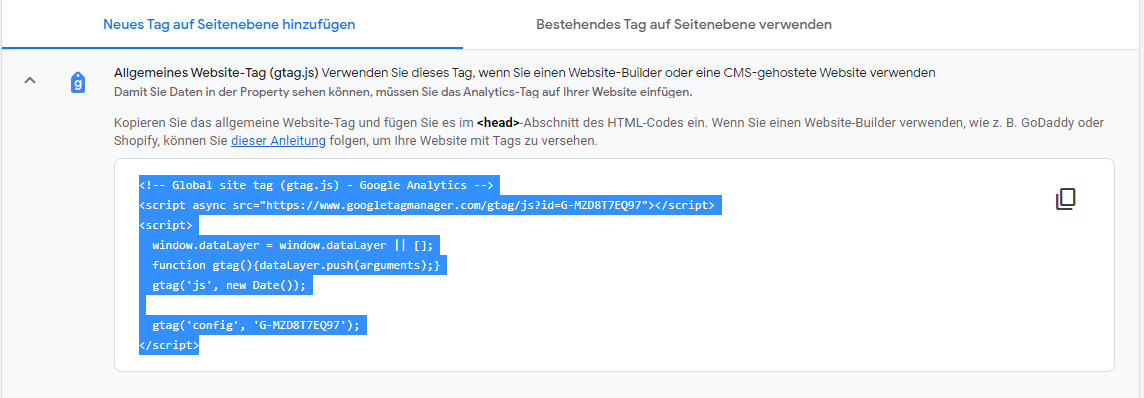1144x398 pixels.
Task: Click the function gtag() code line
Action: click(295, 265)
